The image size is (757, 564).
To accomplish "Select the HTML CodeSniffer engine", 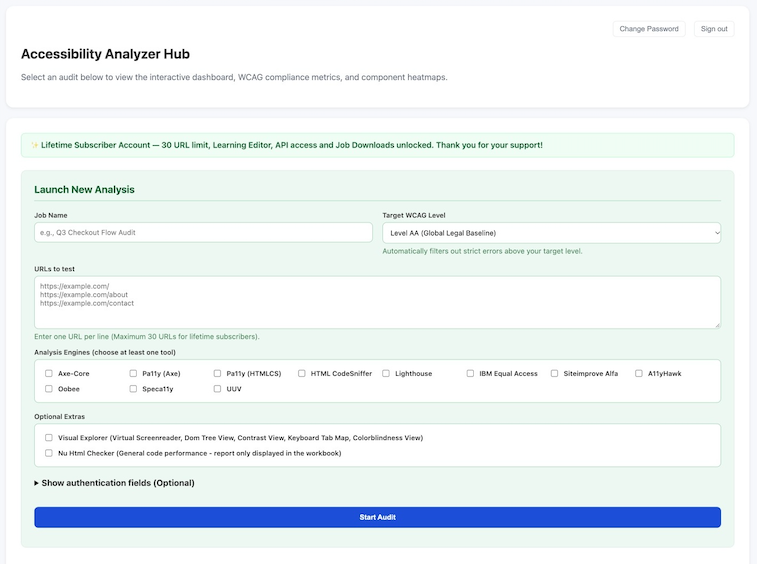I will tap(302, 373).
